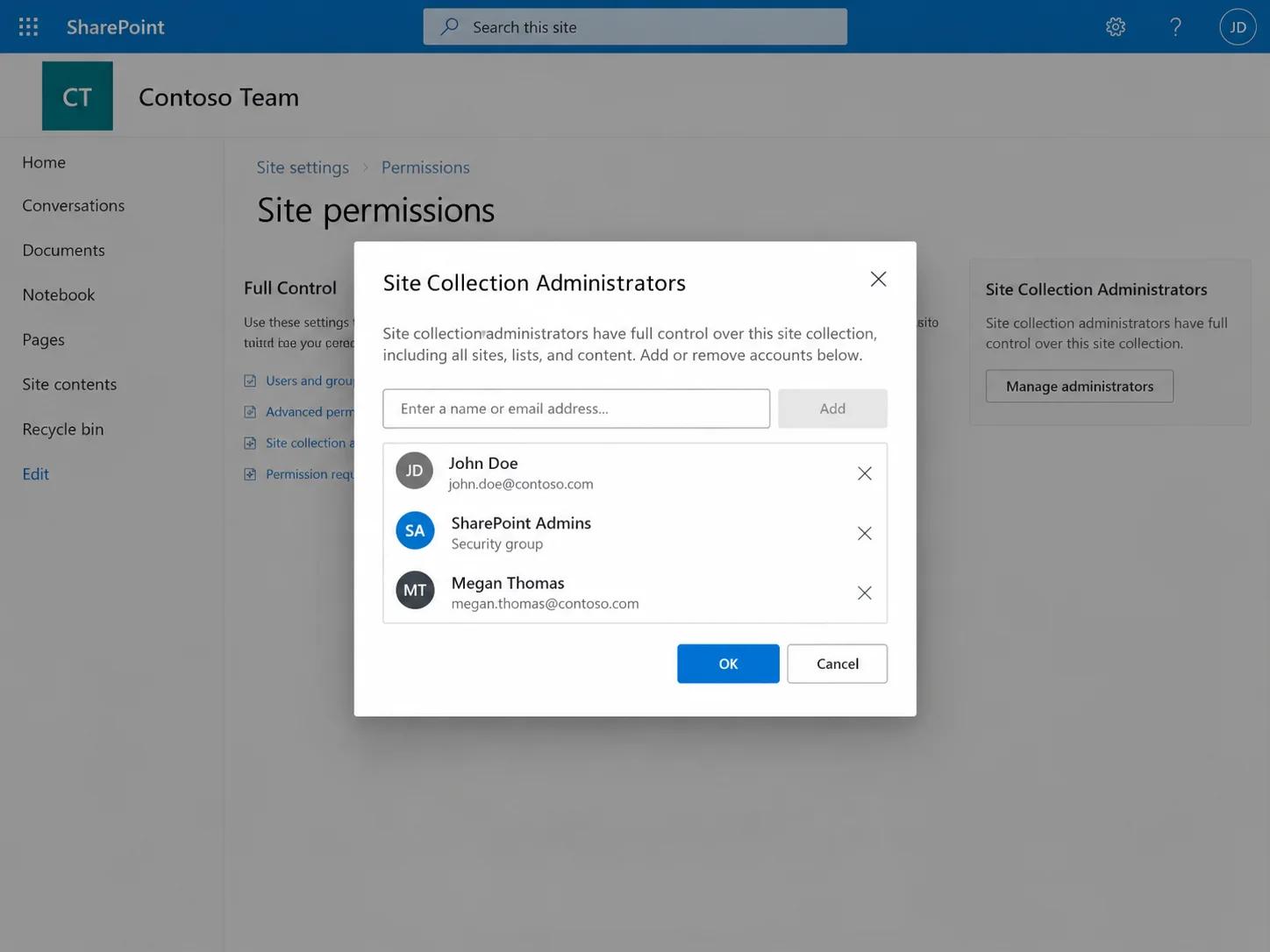1270x952 pixels.
Task: Click the Advanced permissions link icon
Action: click(x=250, y=412)
